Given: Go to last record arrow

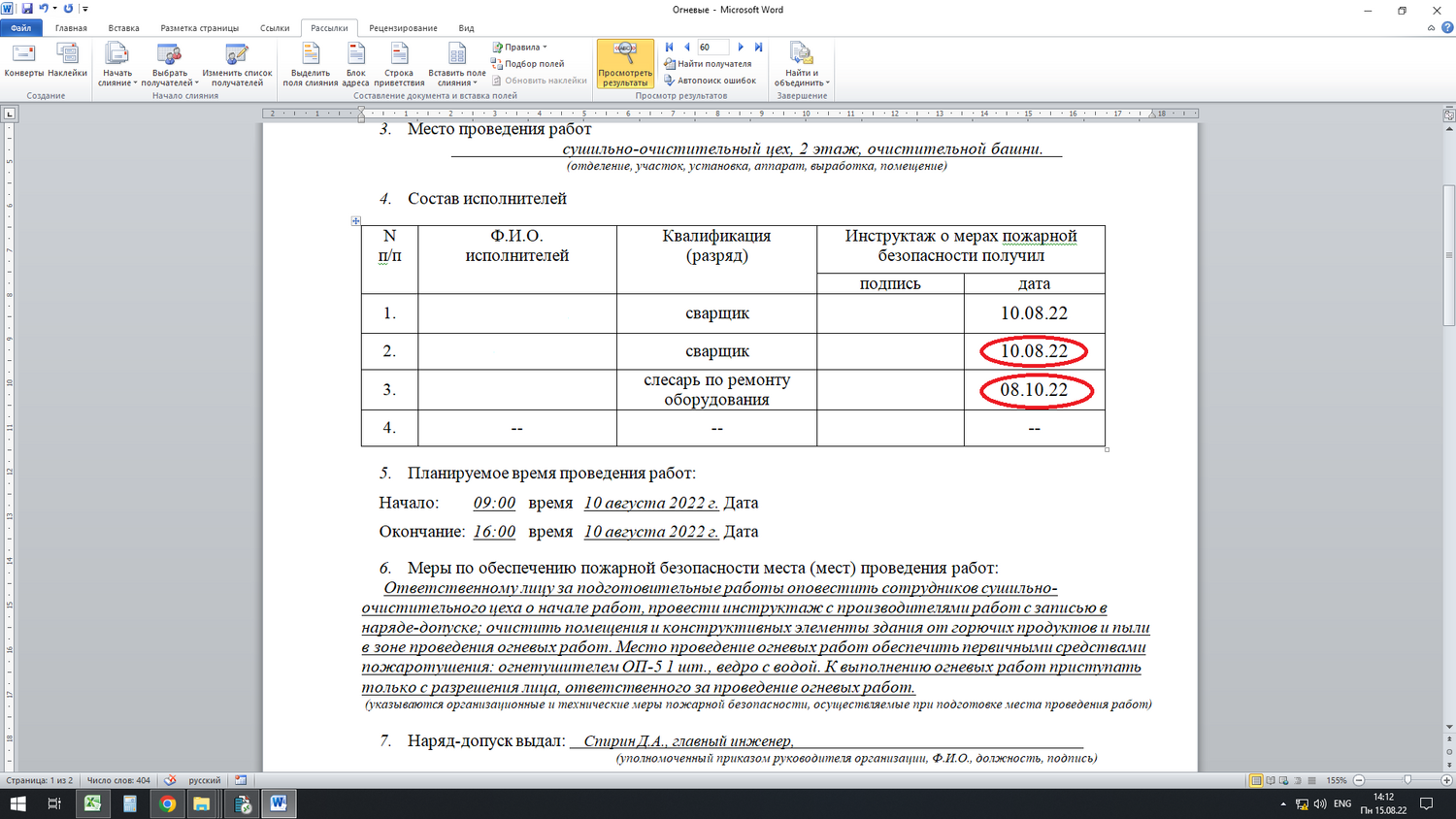Looking at the screenshot, I should [x=758, y=47].
